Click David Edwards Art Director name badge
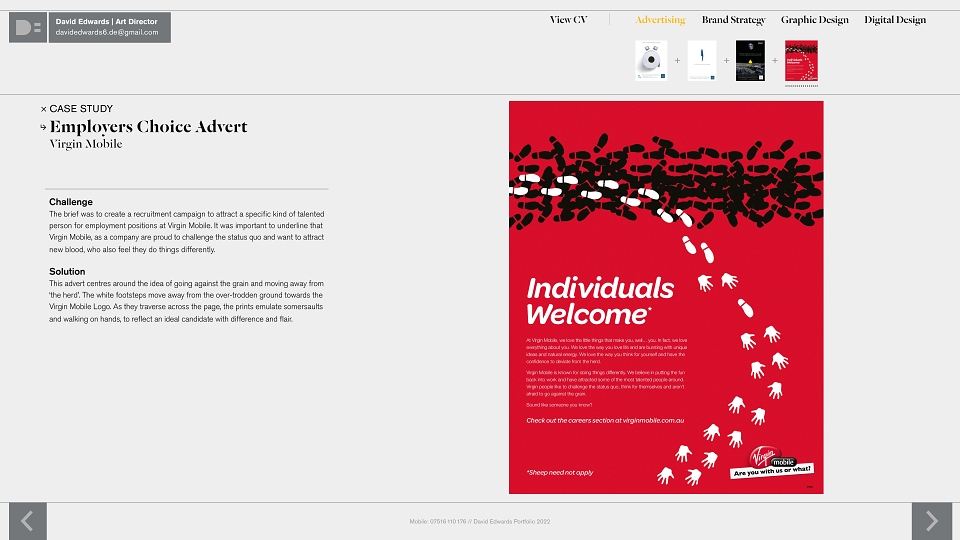 (x=110, y=28)
